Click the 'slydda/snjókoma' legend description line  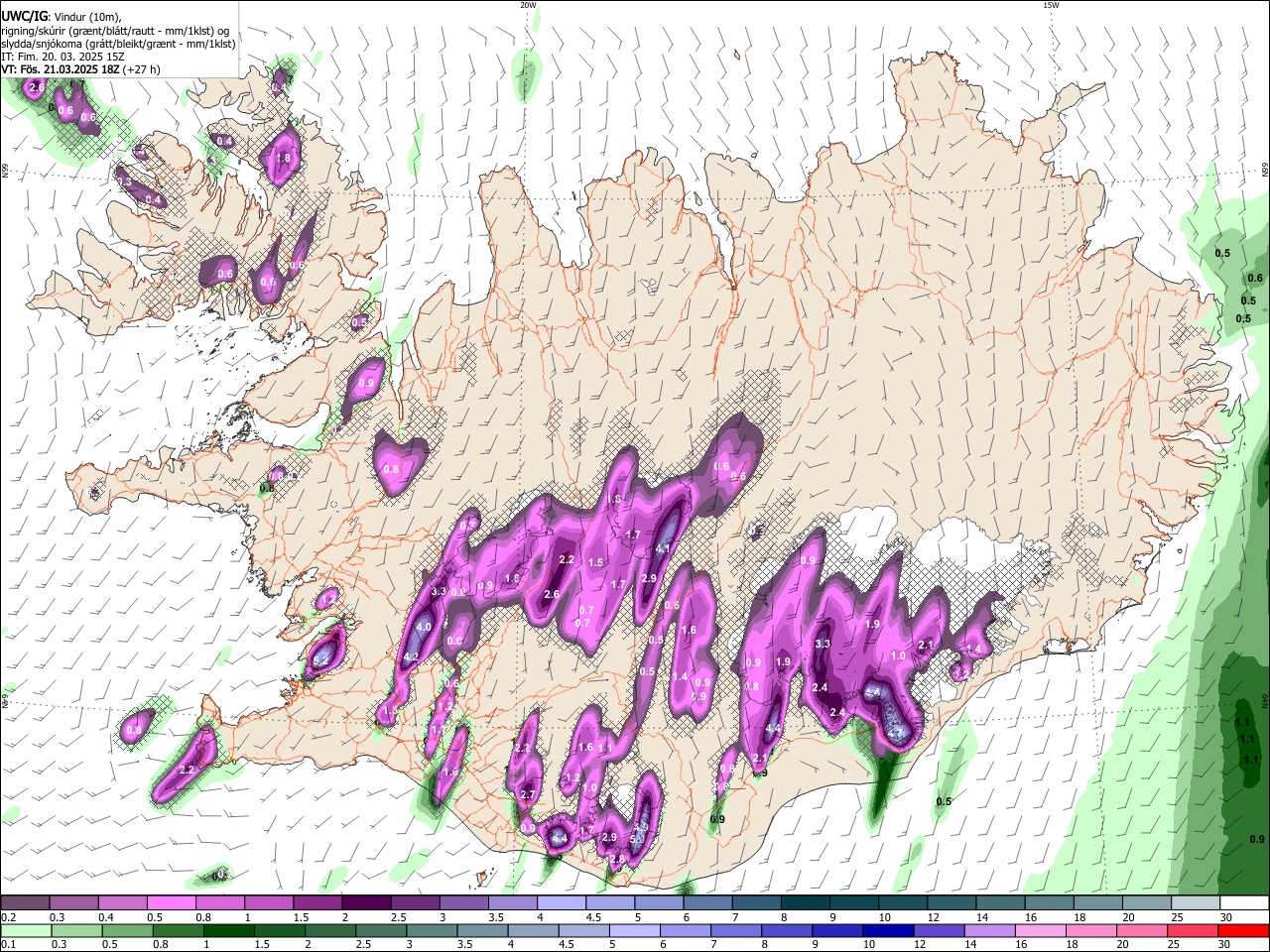[118, 44]
